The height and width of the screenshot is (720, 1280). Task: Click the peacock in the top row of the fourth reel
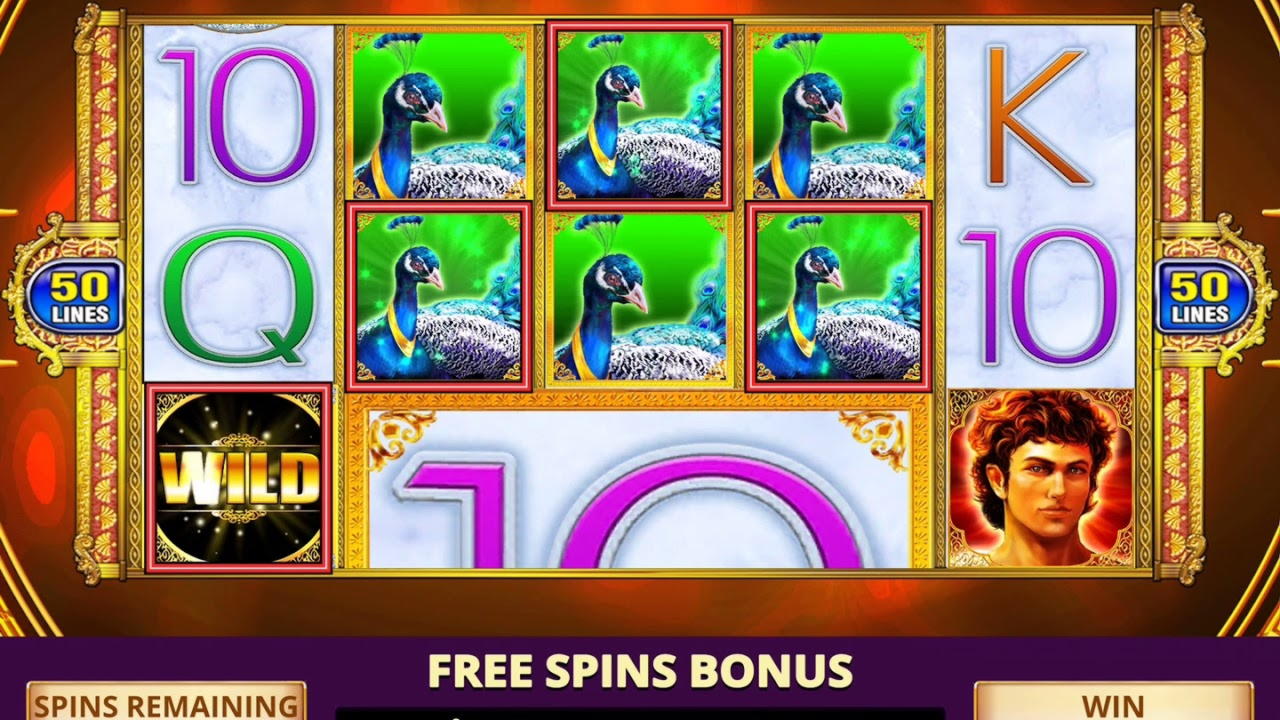[x=838, y=113]
